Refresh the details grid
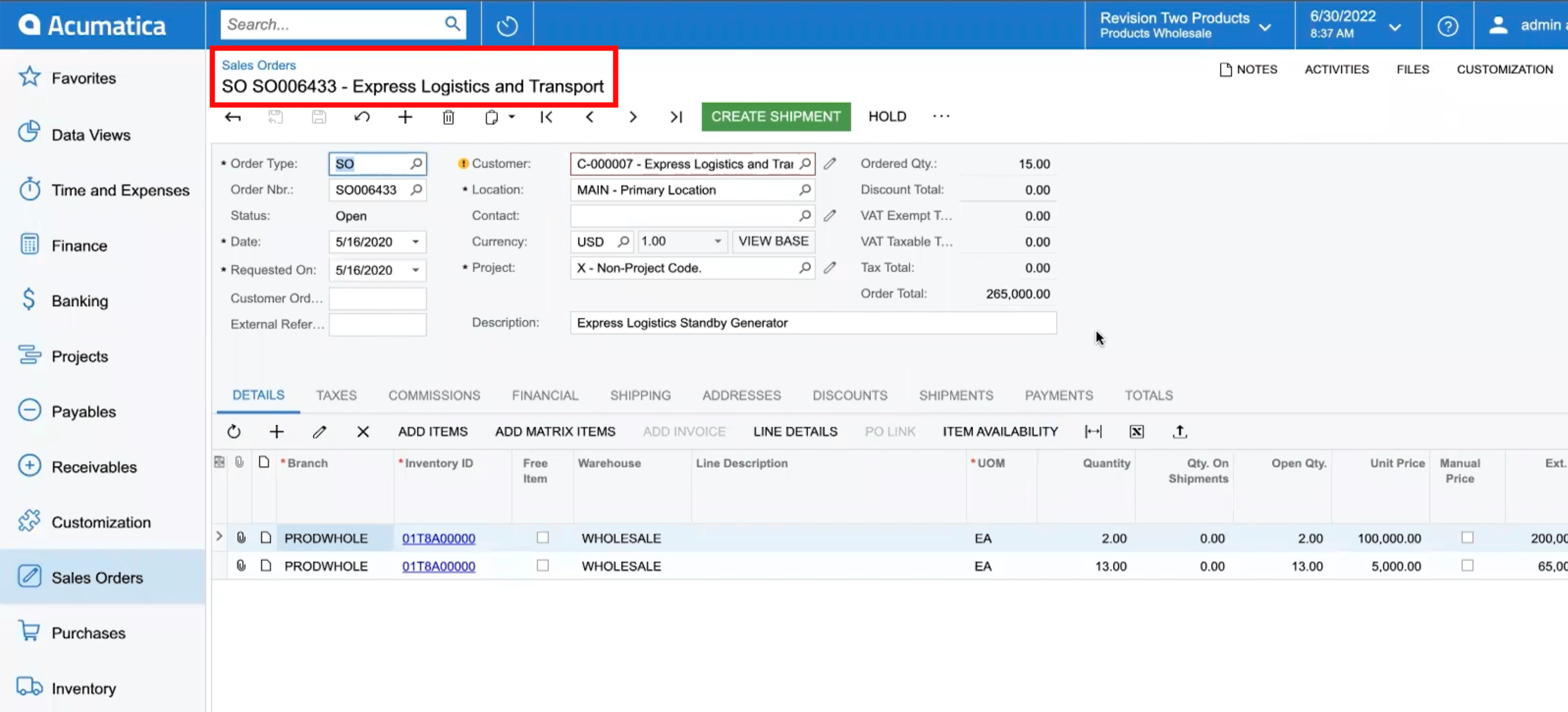 pyautogui.click(x=234, y=431)
